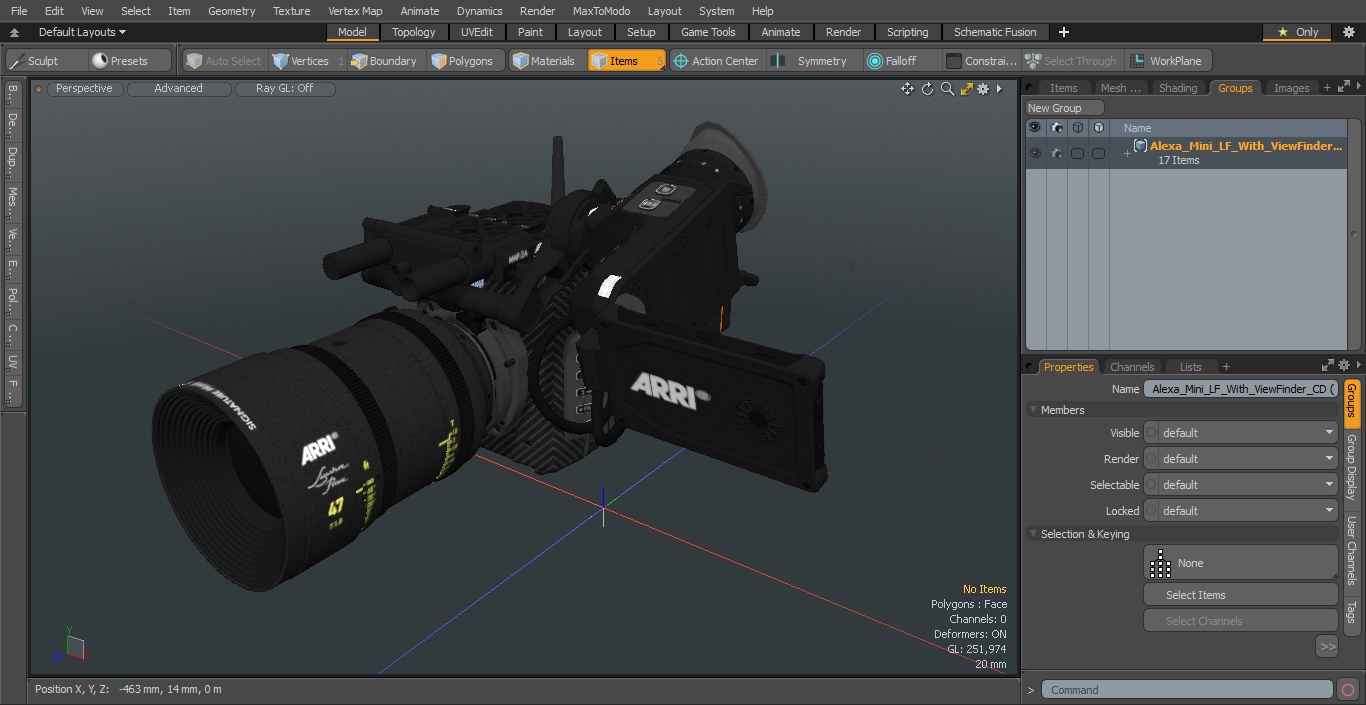
Task: Click the Properties panel gear icon
Action: pos(1344,366)
